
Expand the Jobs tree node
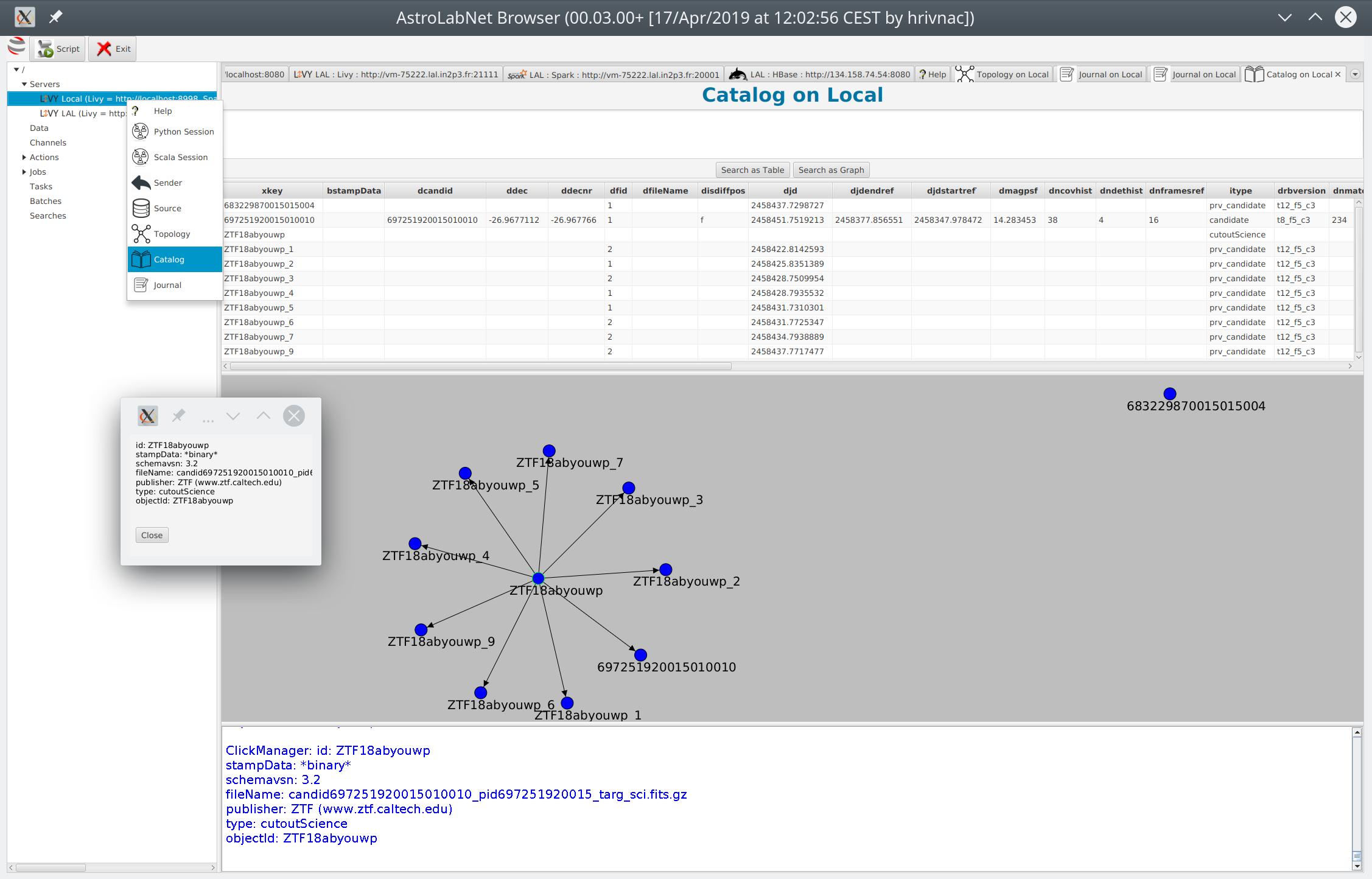[x=24, y=172]
